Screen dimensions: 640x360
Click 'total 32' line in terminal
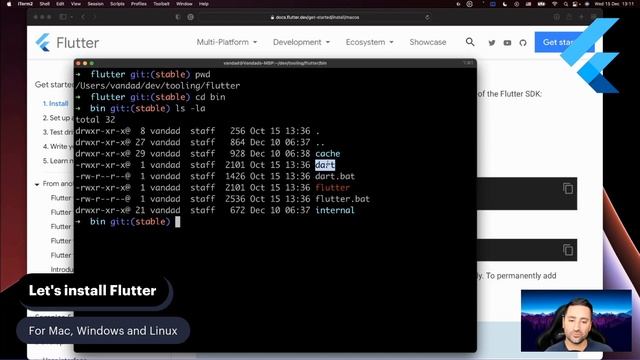[95, 120]
